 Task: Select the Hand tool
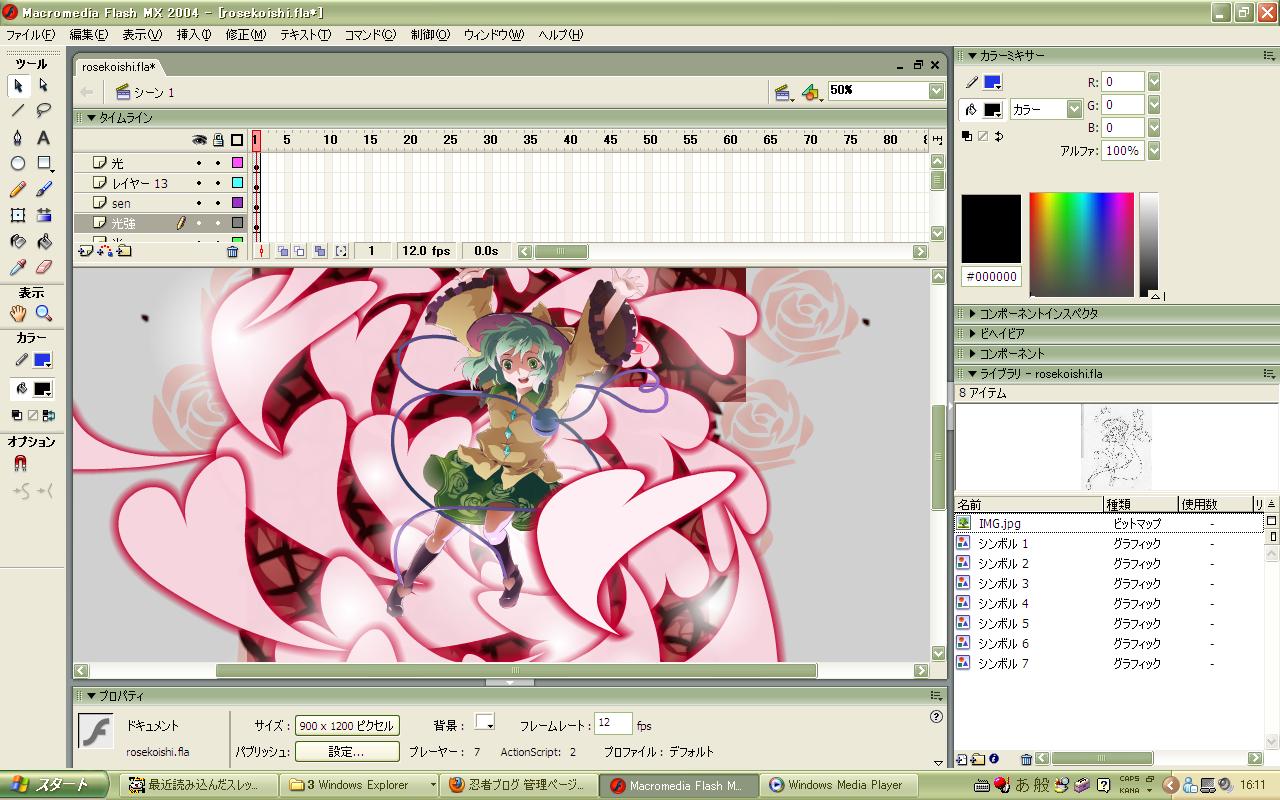click(18, 314)
